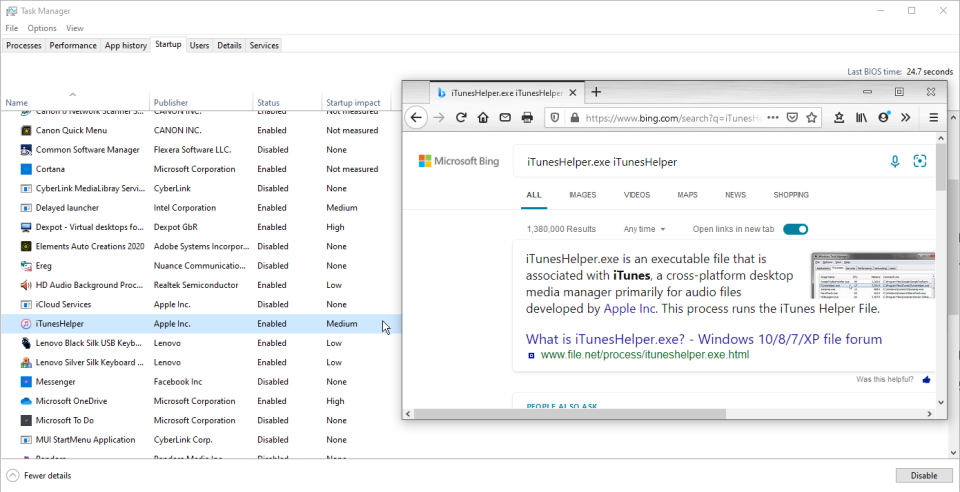
Task: Select the Bing IMAGES search tab
Action: [x=582, y=195]
